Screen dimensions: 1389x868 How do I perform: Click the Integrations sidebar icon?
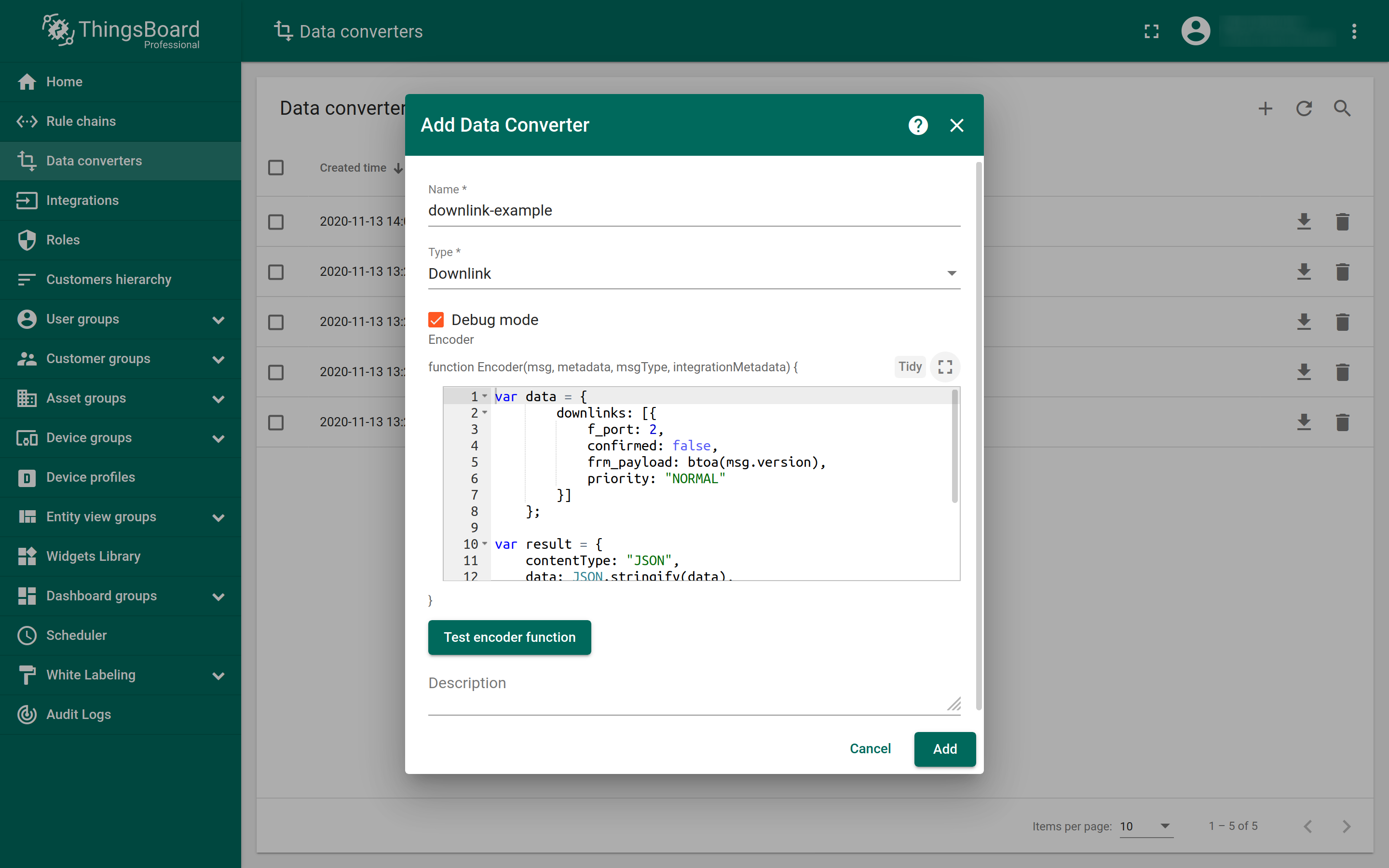(x=27, y=200)
